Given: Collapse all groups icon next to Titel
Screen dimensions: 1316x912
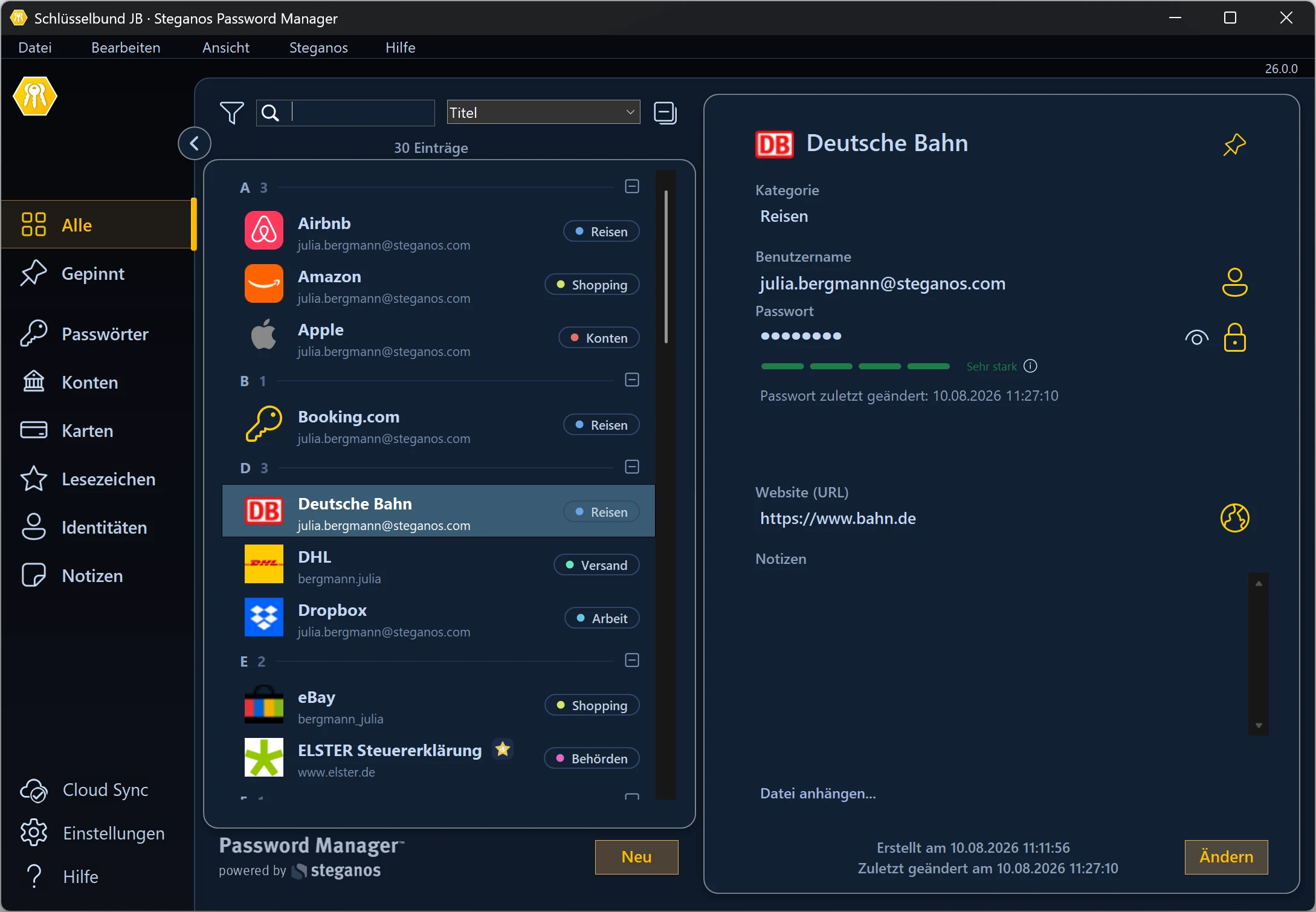Looking at the screenshot, I should click(665, 113).
